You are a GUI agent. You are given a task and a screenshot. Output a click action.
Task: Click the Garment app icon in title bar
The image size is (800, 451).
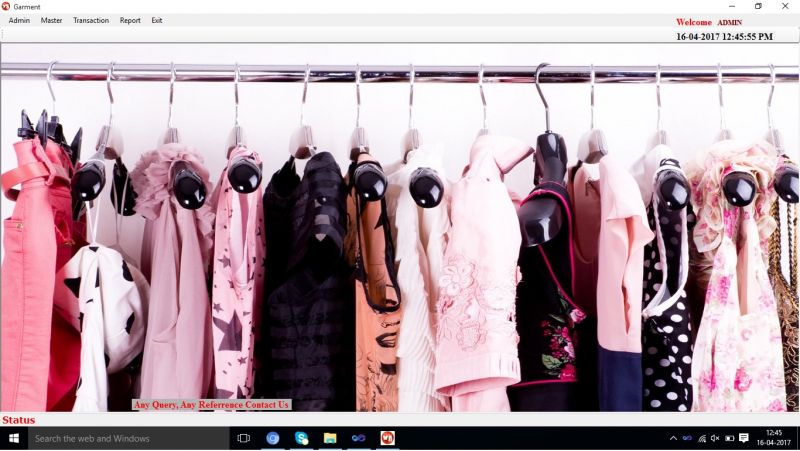pyautogui.click(x=6, y=6)
